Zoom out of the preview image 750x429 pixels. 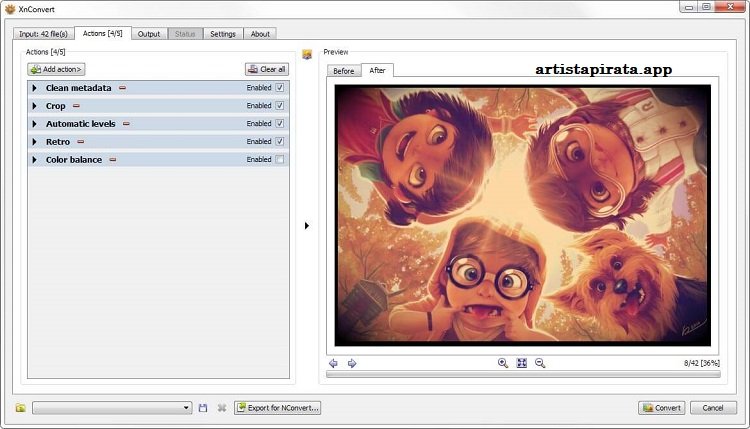[x=540, y=363]
